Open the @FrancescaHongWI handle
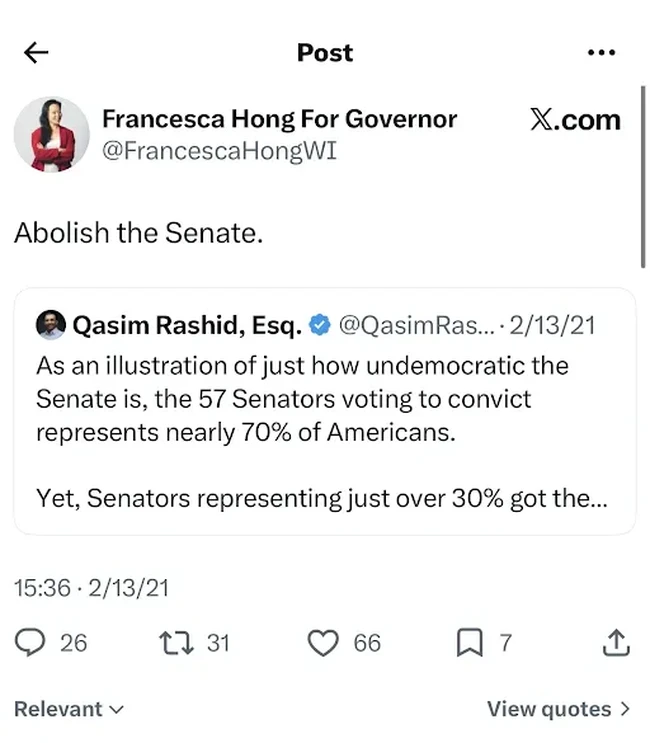The height and width of the screenshot is (743, 650). pos(219,151)
